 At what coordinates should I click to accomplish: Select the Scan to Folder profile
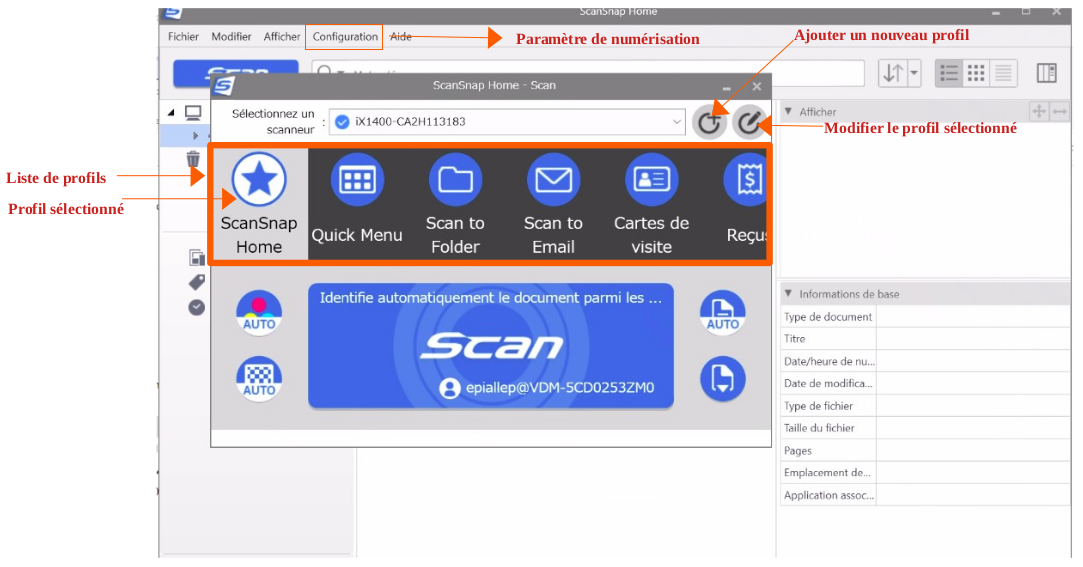pyautogui.click(x=454, y=204)
